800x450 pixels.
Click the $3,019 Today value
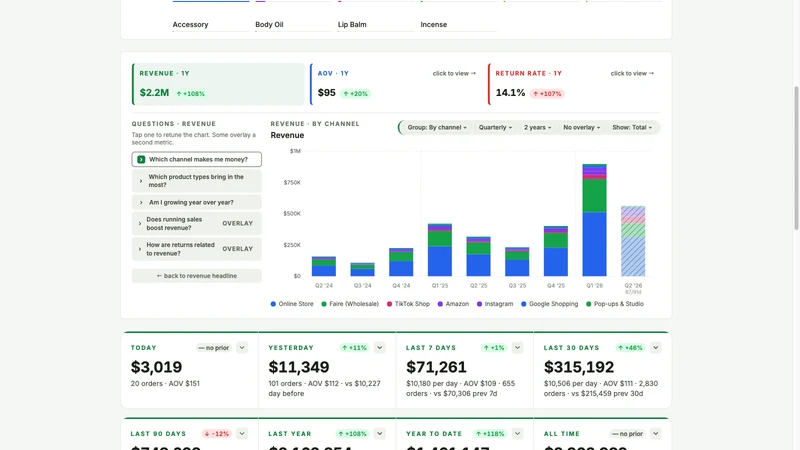click(x=157, y=367)
